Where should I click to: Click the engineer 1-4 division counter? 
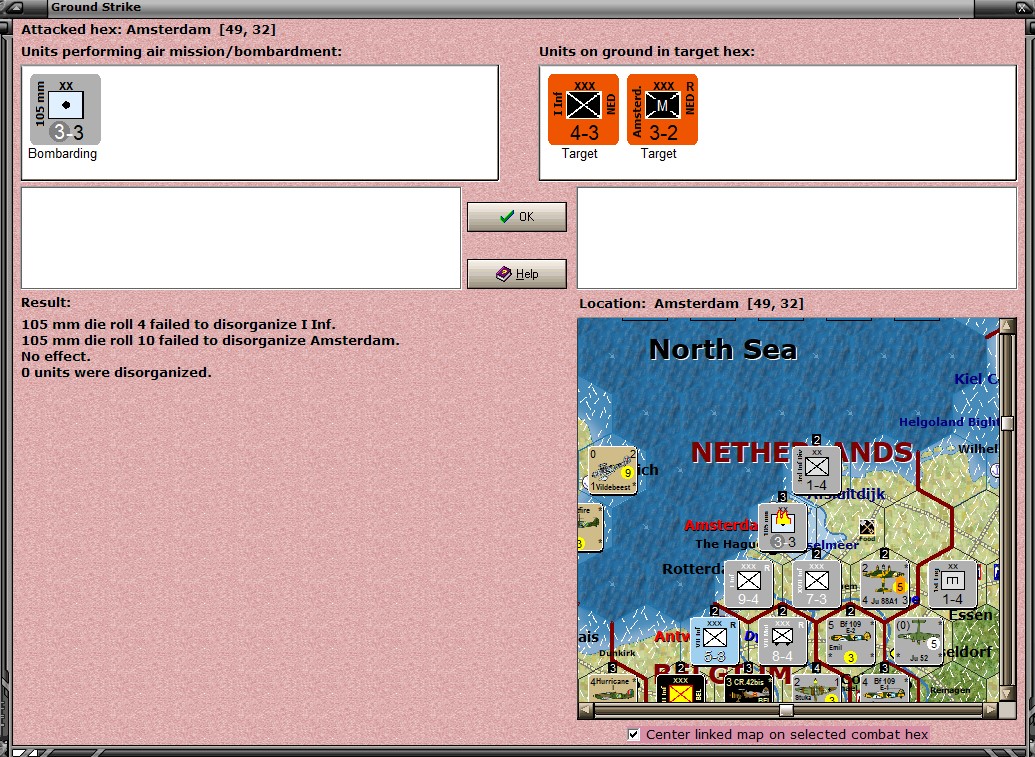pyautogui.click(x=952, y=585)
